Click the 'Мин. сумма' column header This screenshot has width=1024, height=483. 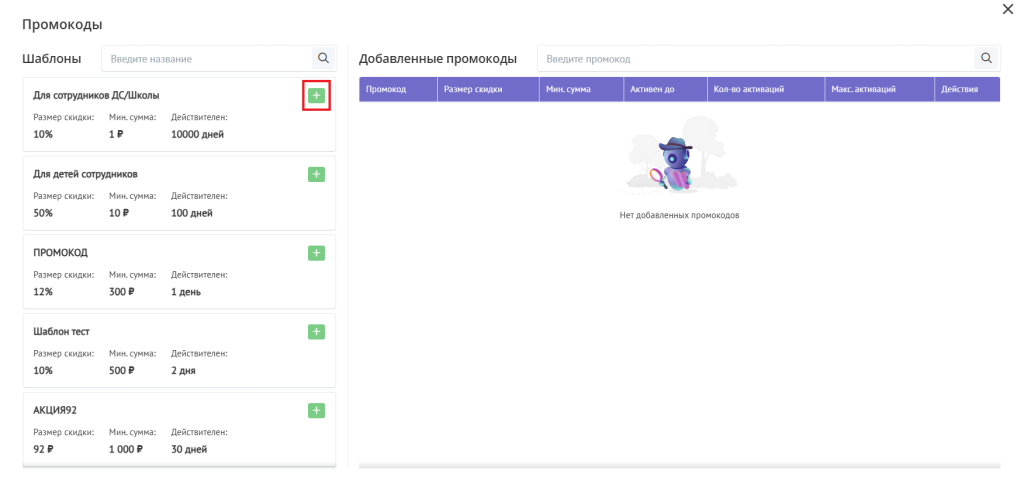pyautogui.click(x=568, y=90)
